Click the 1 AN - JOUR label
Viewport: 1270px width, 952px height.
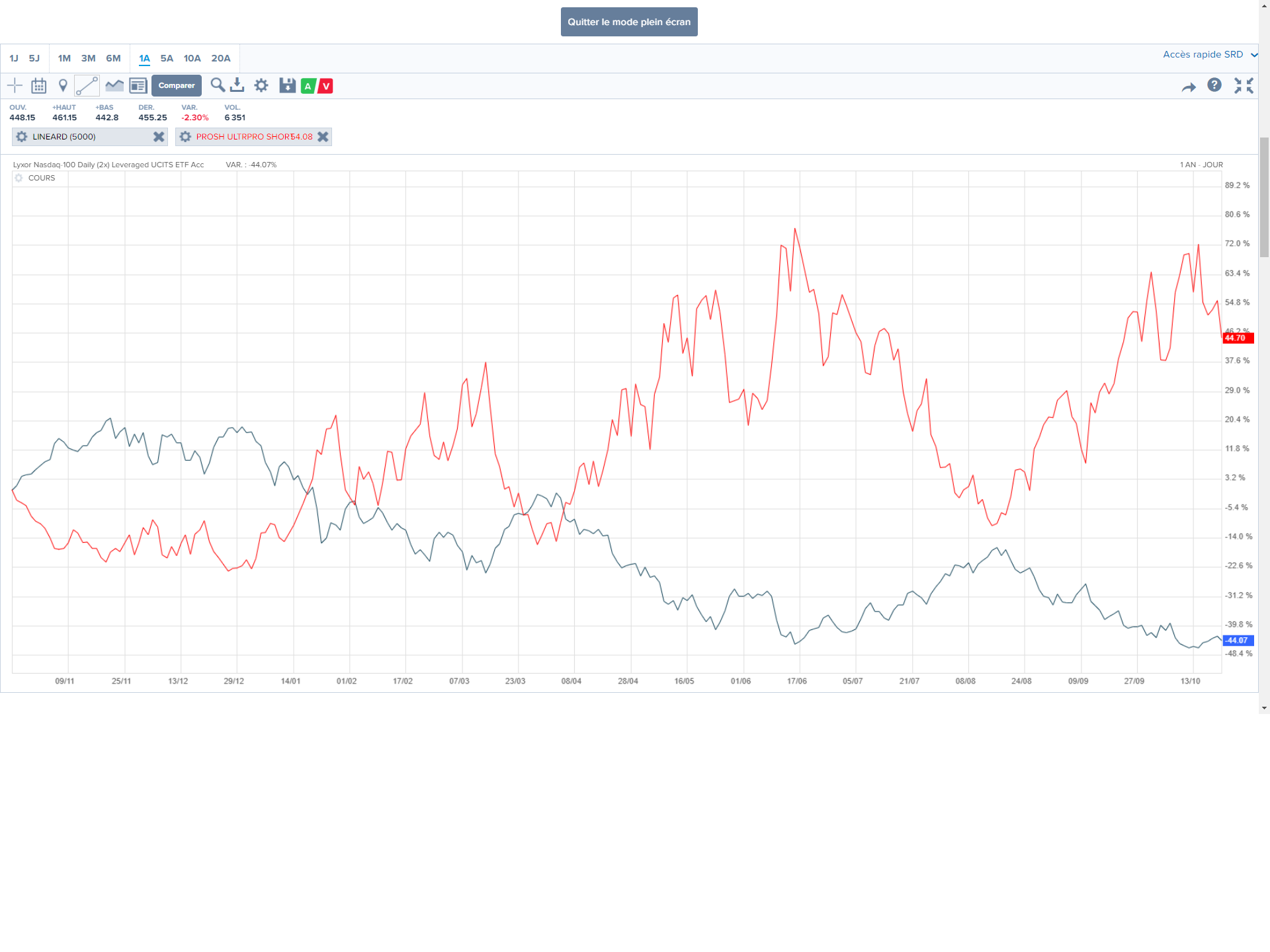pyautogui.click(x=1201, y=165)
